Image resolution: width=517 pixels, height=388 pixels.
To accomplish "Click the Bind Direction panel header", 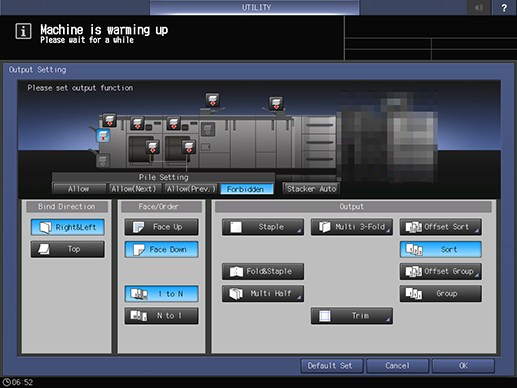I will [67, 207].
